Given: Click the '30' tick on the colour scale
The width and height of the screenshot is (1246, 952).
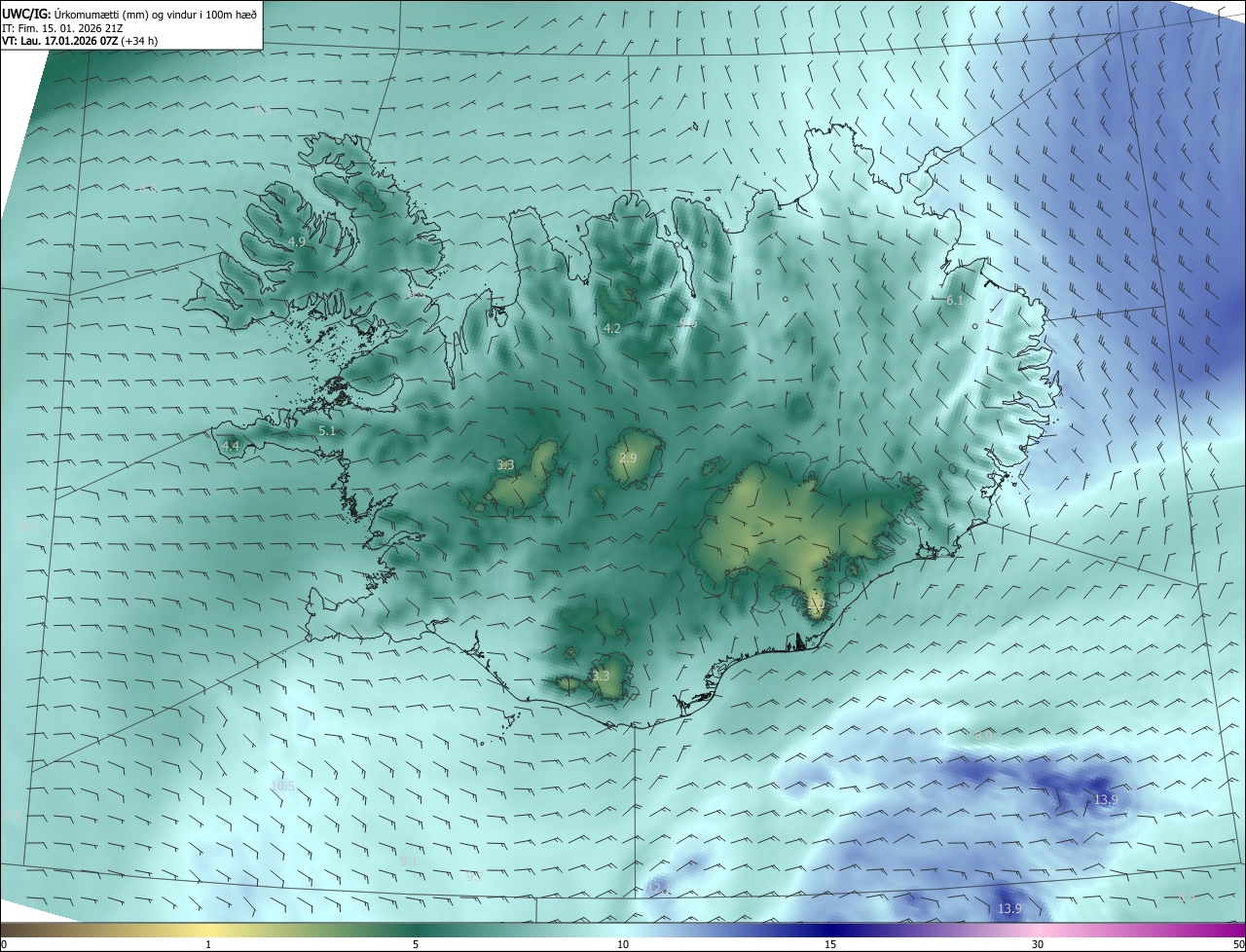Looking at the screenshot, I should 1038,944.
